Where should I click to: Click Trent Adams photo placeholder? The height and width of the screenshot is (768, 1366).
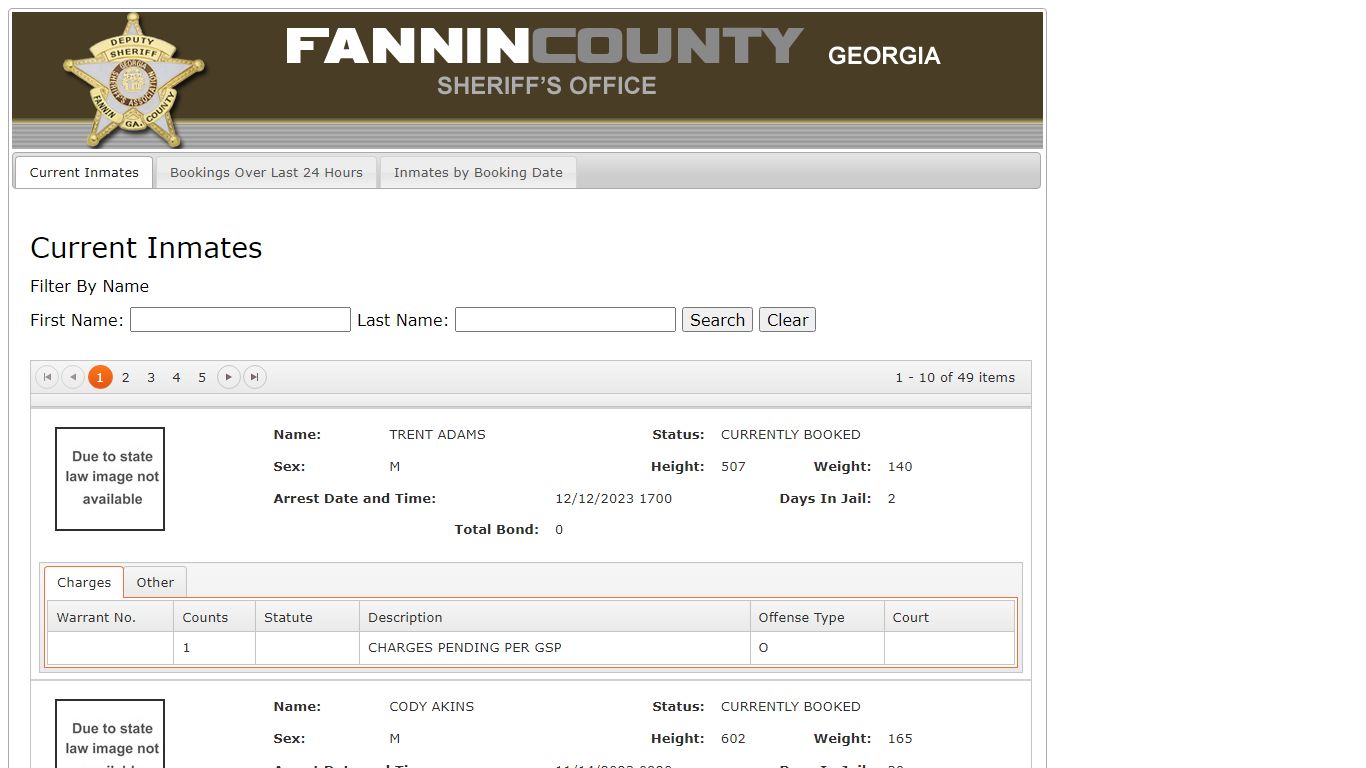point(110,479)
